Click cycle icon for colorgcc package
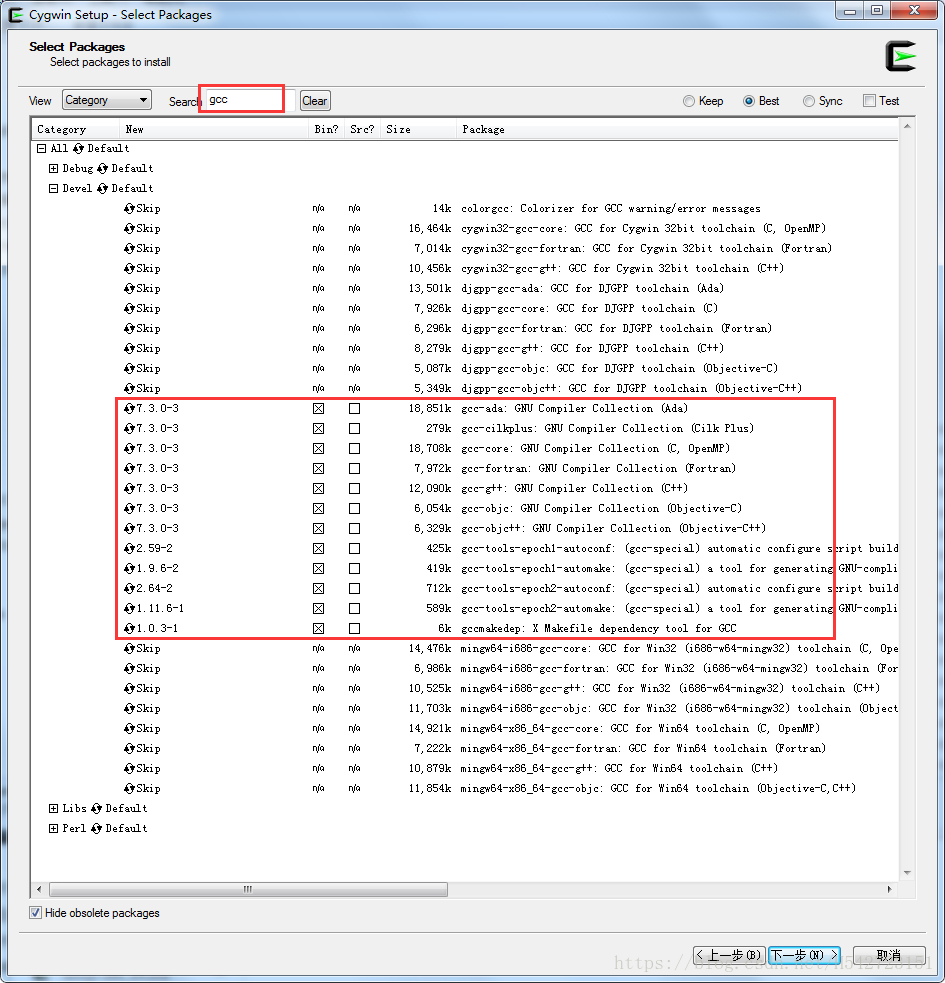This screenshot has width=945, height=983. (129, 208)
